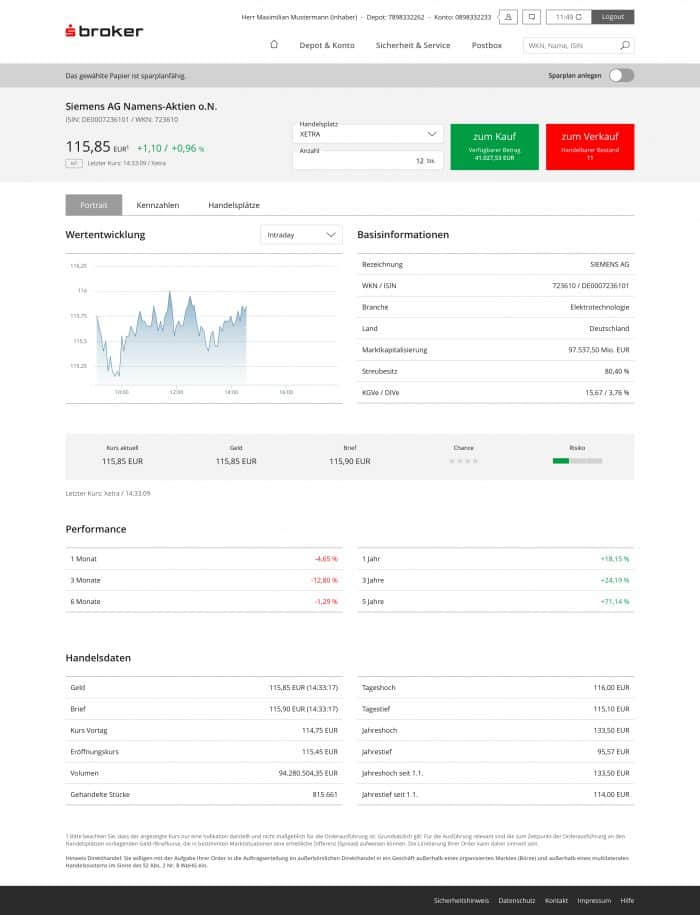Click the S broker logo
The width and height of the screenshot is (700, 915).
104,31
